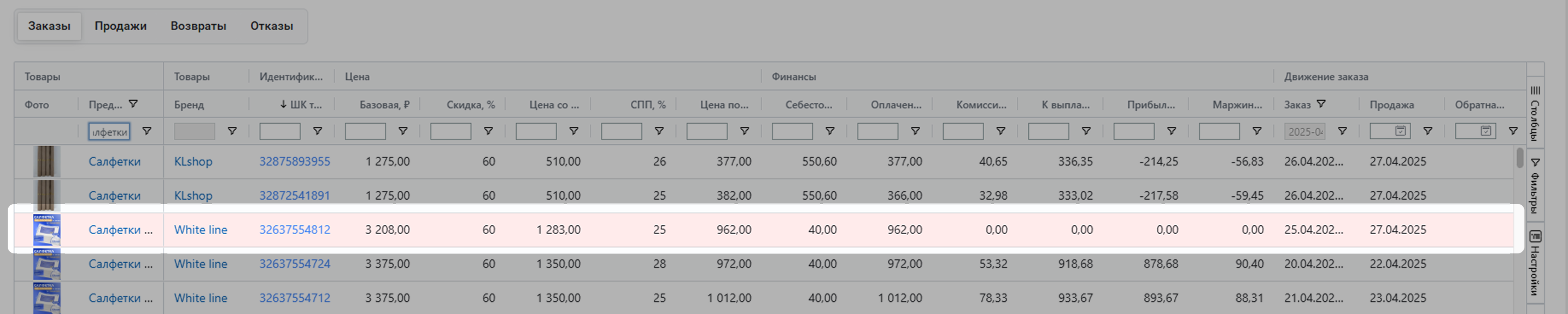Click product thumbnail in first KLshop row
This screenshot has width=1568, height=314.
click(x=46, y=161)
